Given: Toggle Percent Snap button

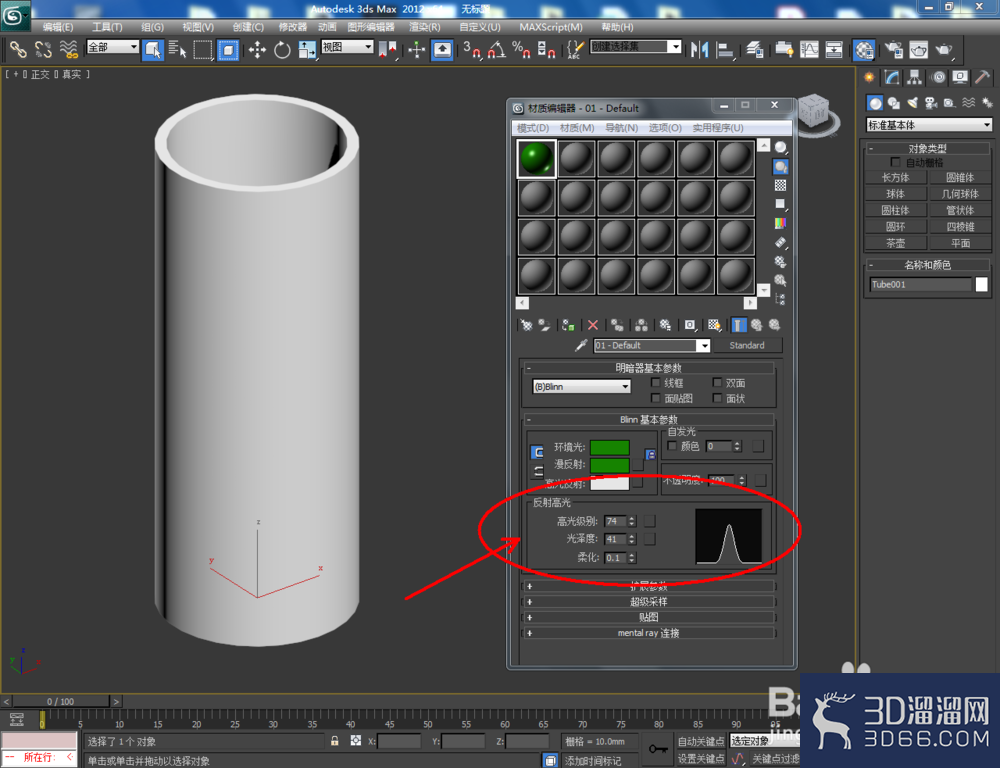Looking at the screenshot, I should point(522,49).
